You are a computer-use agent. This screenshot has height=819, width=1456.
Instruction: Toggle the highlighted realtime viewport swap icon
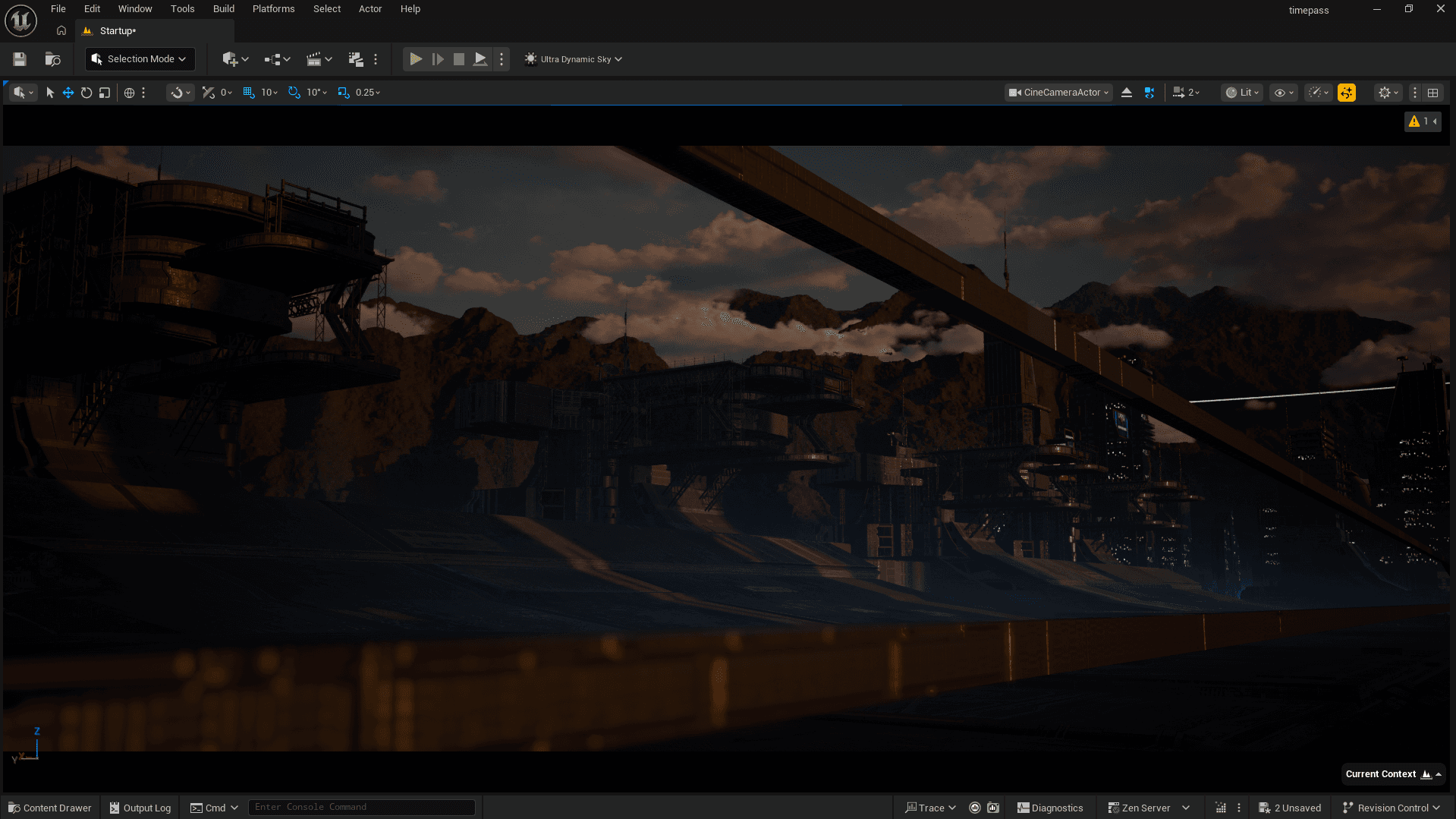click(x=1347, y=92)
